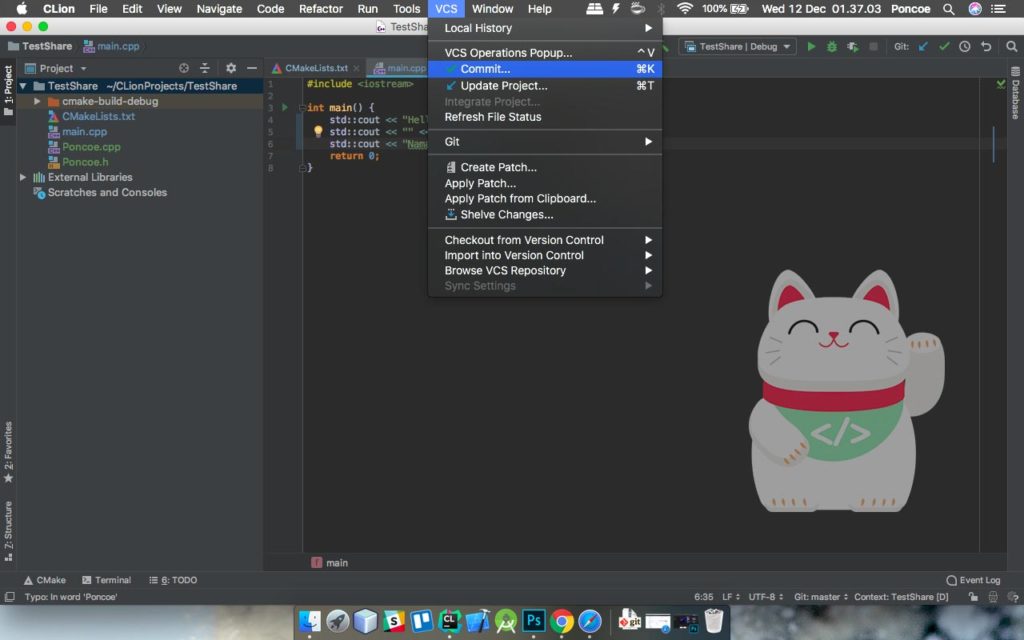Open the TestShare | Debug configuration dropdown
The height and width of the screenshot is (640, 1024).
[x=737, y=46]
